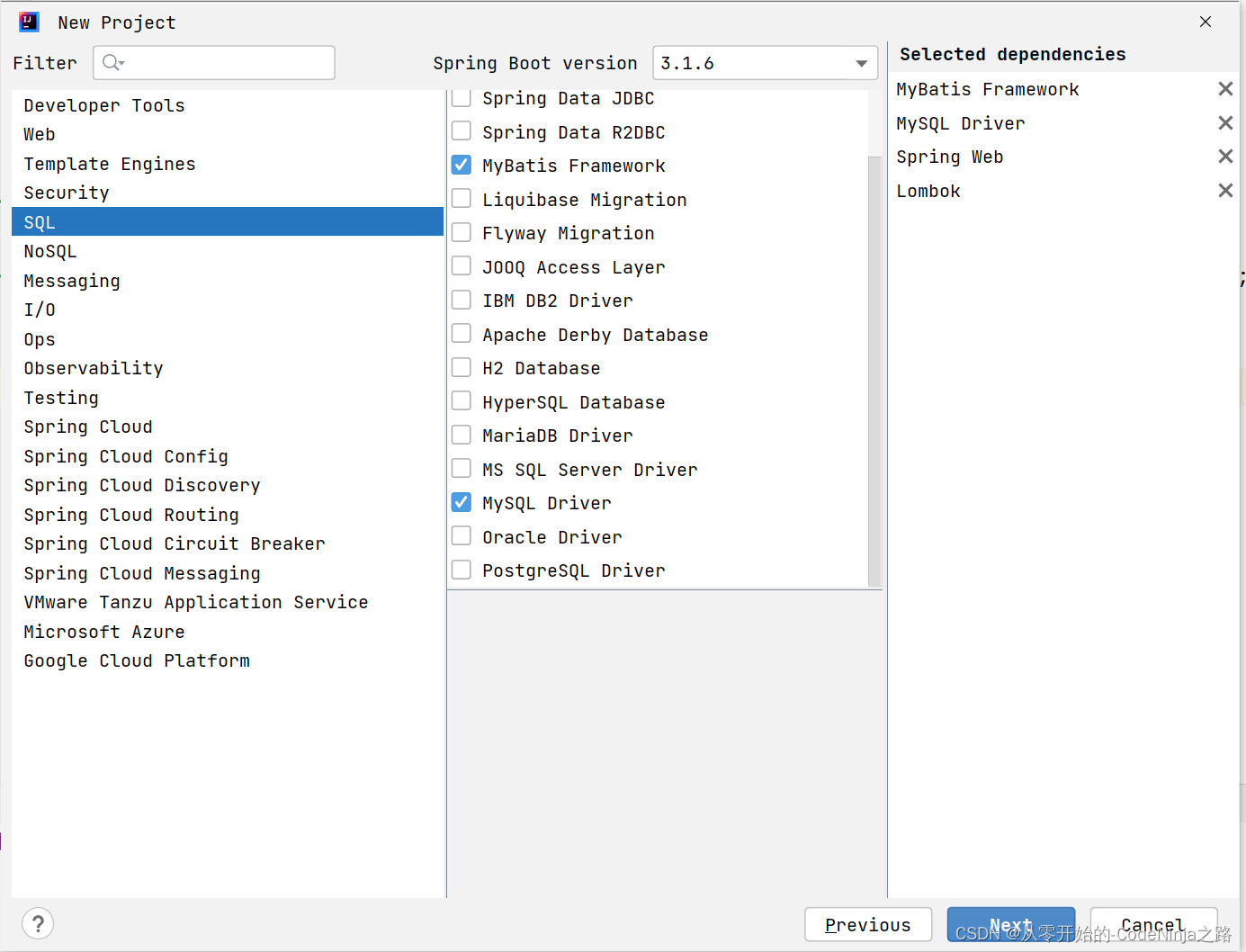
Task: Click the dependency list vertical scrollbar
Action: coord(874,371)
